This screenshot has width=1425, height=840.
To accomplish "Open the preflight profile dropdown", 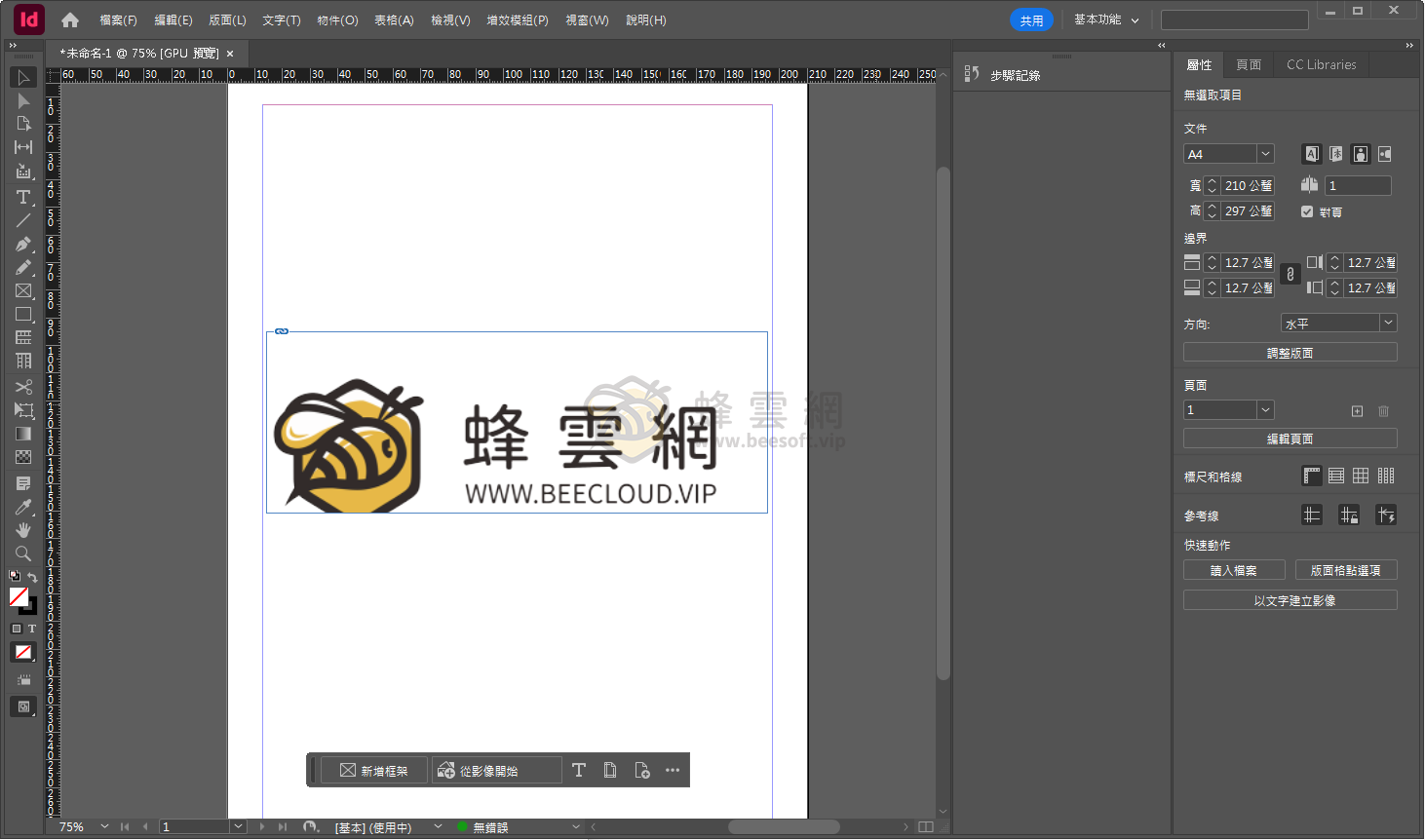I will [x=438, y=826].
